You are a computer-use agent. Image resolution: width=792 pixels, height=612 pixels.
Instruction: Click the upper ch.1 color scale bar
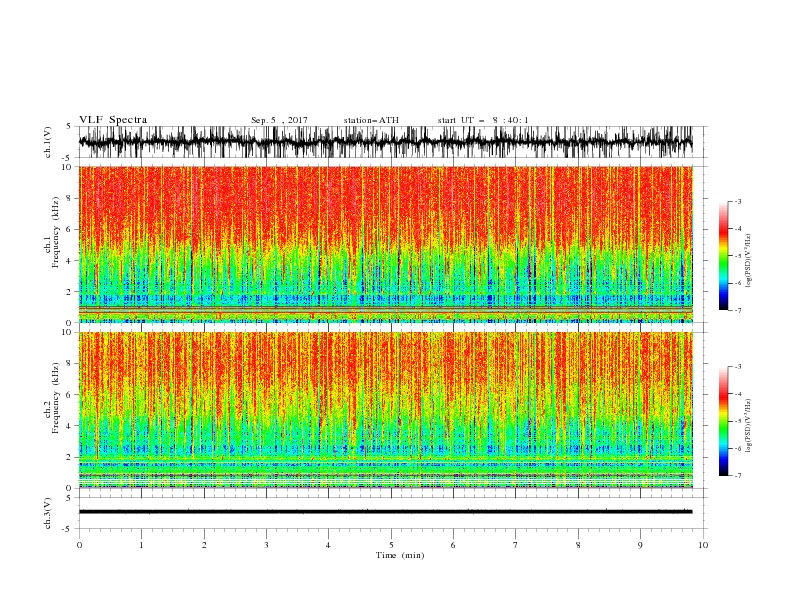[723, 256]
